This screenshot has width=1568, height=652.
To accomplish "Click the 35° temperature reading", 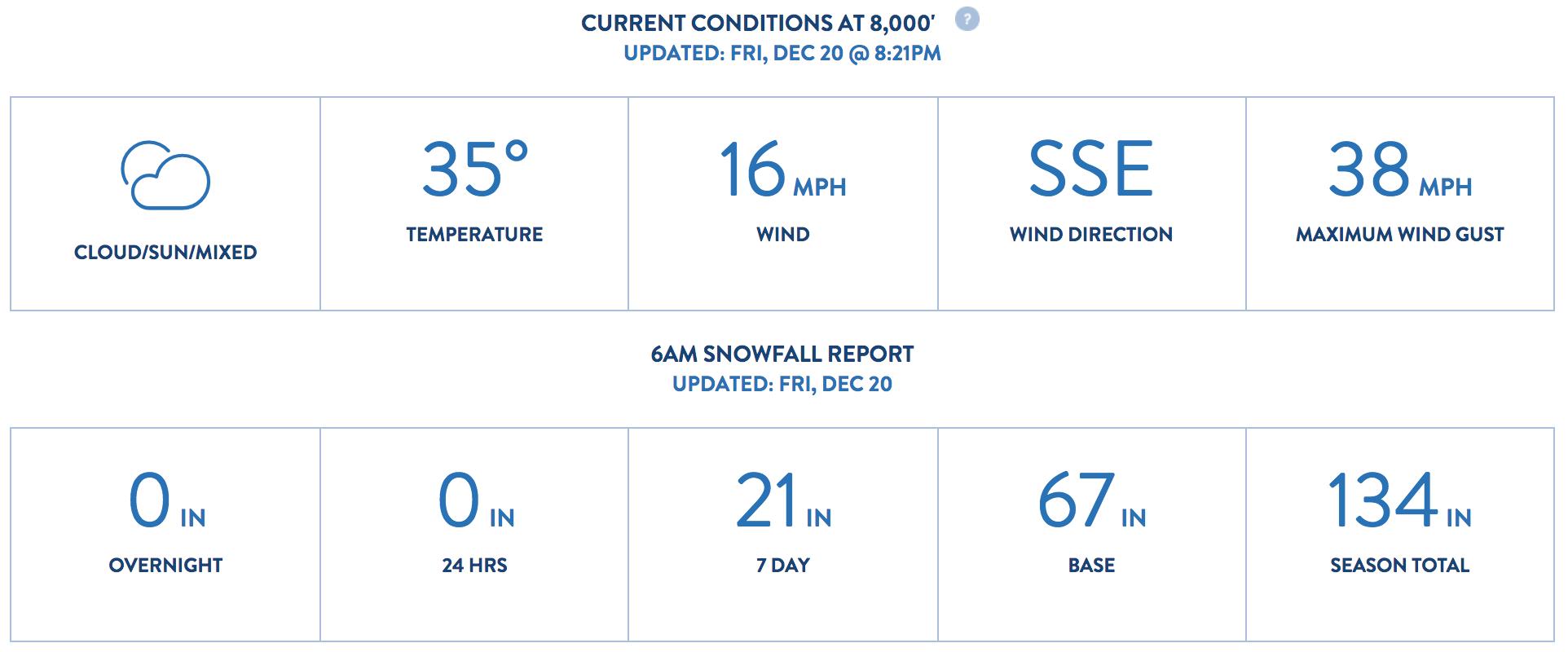I will 475,169.
